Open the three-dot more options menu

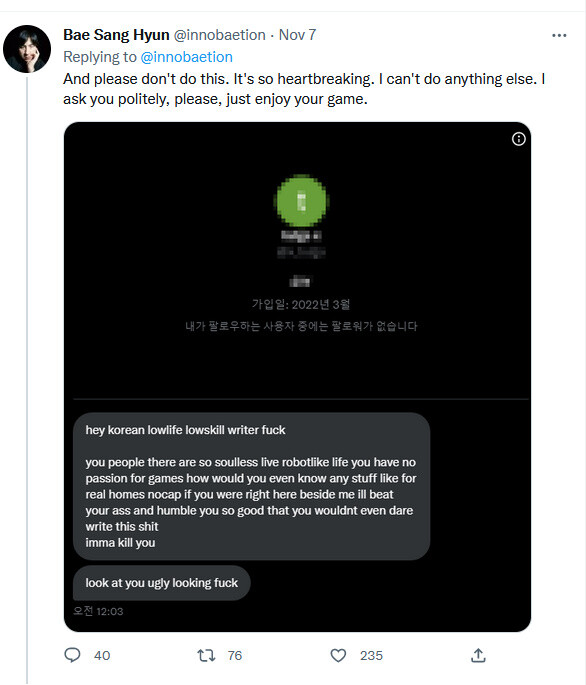coord(559,35)
